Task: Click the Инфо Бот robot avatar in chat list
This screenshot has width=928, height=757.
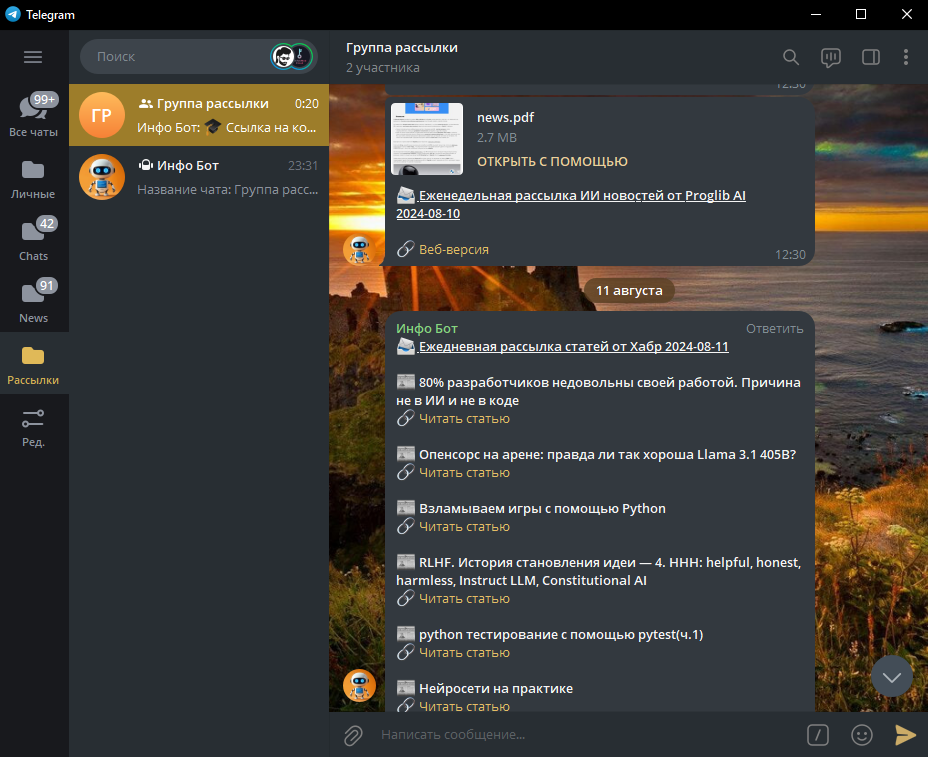Action: [102, 177]
